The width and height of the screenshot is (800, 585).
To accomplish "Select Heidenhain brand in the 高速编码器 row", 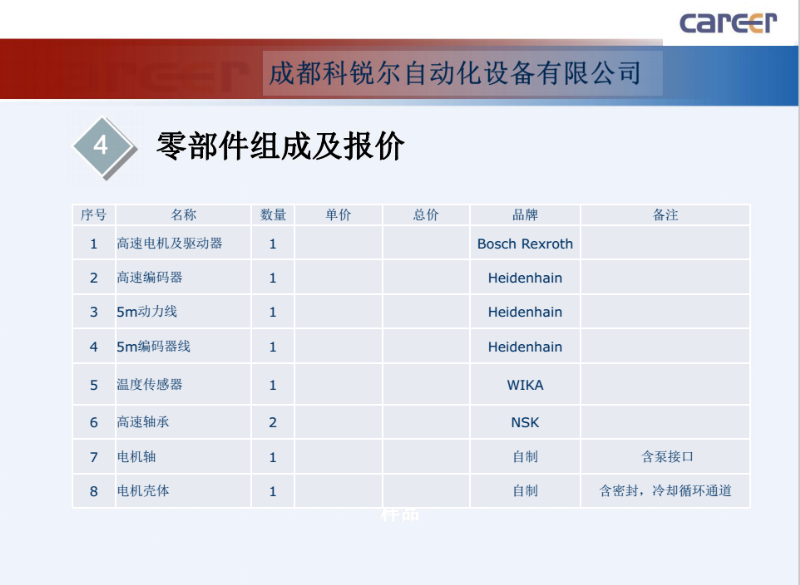I will click(525, 278).
